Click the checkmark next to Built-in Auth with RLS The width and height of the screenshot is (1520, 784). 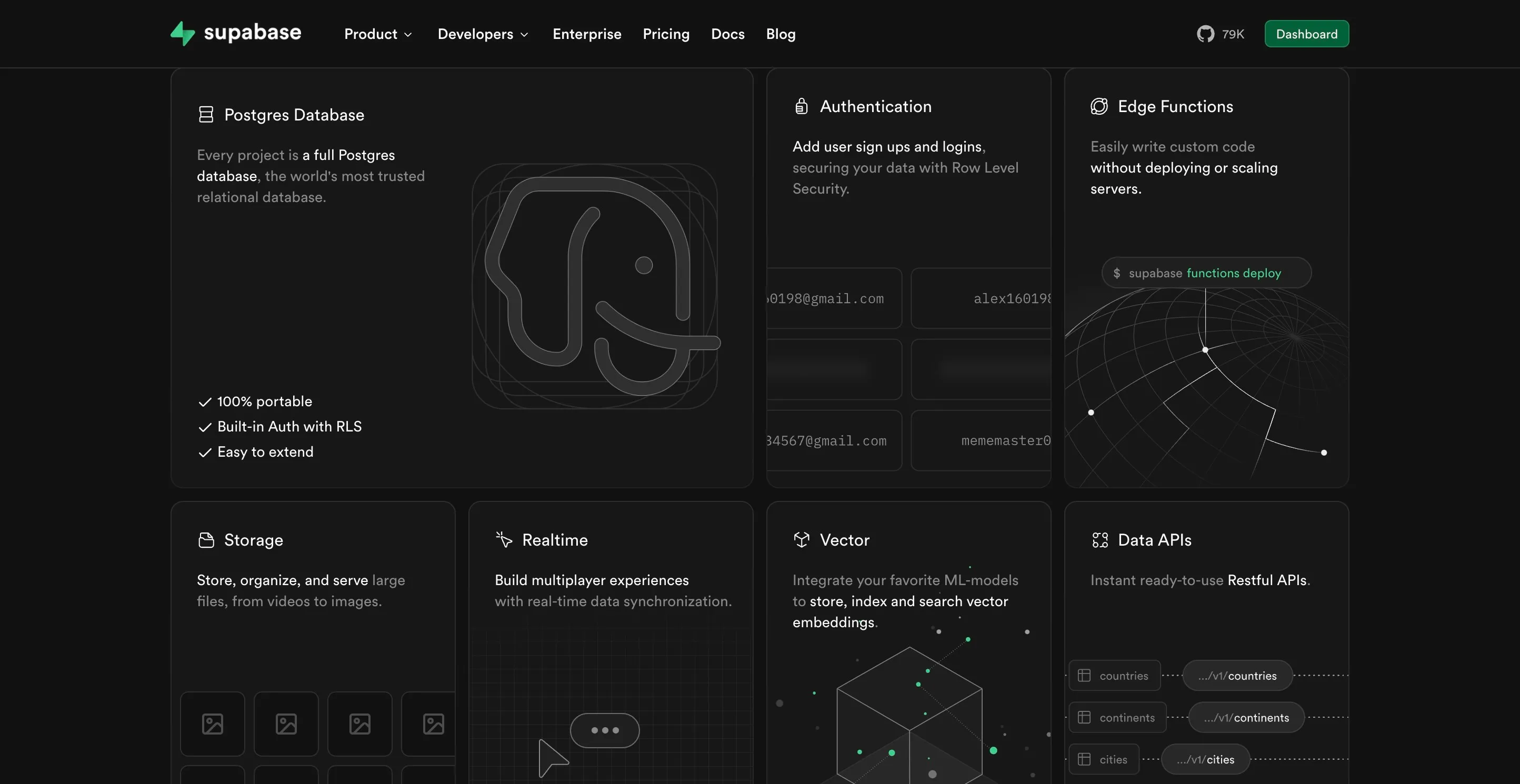click(x=205, y=428)
